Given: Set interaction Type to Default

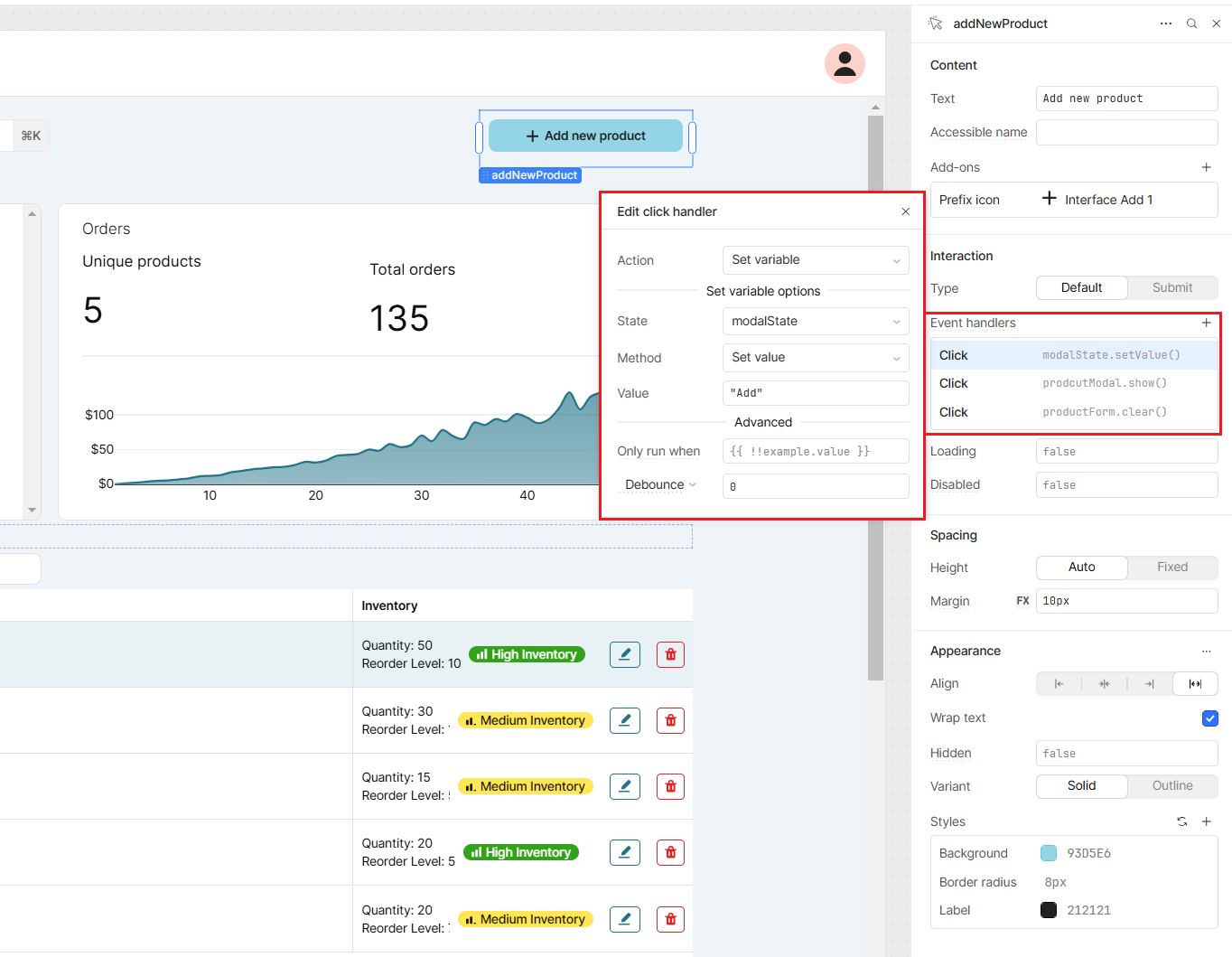Looking at the screenshot, I should tap(1081, 287).
